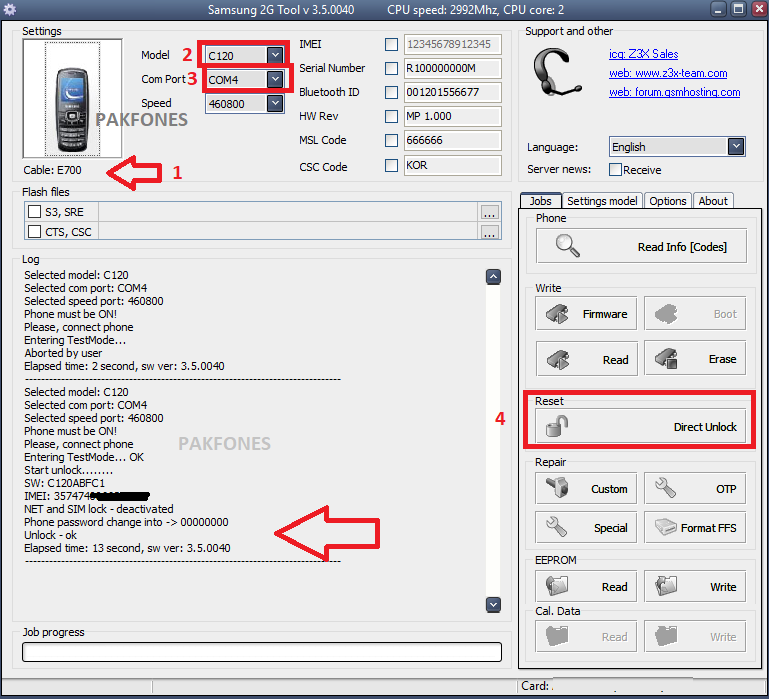The width and height of the screenshot is (769, 699).
Task: Click the Write-section Read chip icon
Action: (x=558, y=360)
